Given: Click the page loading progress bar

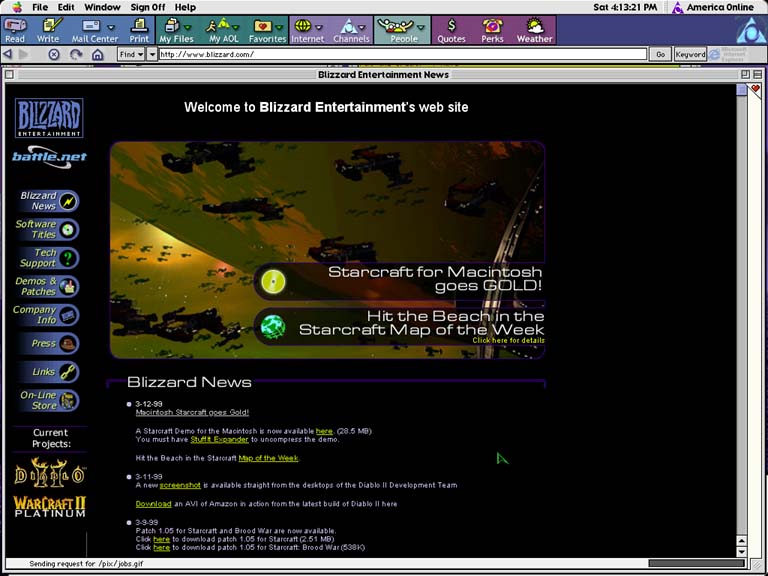Looking at the screenshot, I should [696, 563].
